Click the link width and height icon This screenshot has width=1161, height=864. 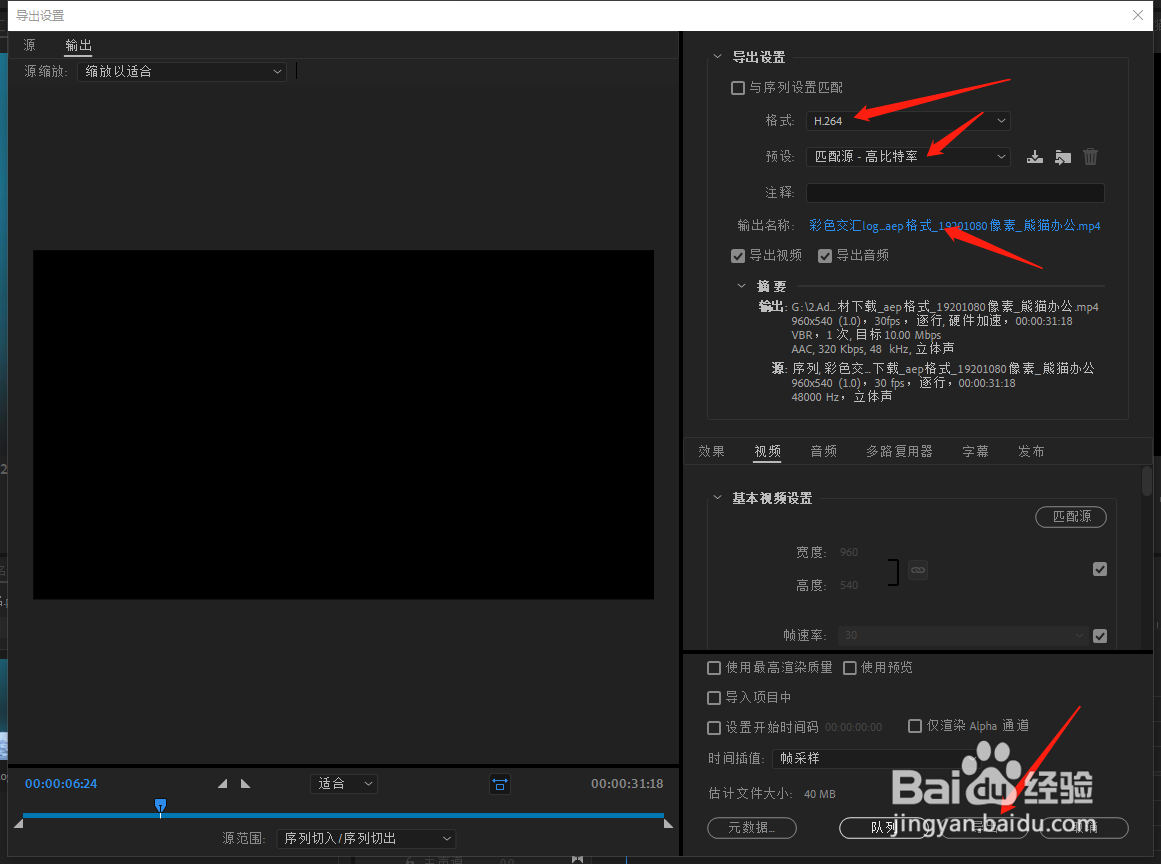coord(917,570)
